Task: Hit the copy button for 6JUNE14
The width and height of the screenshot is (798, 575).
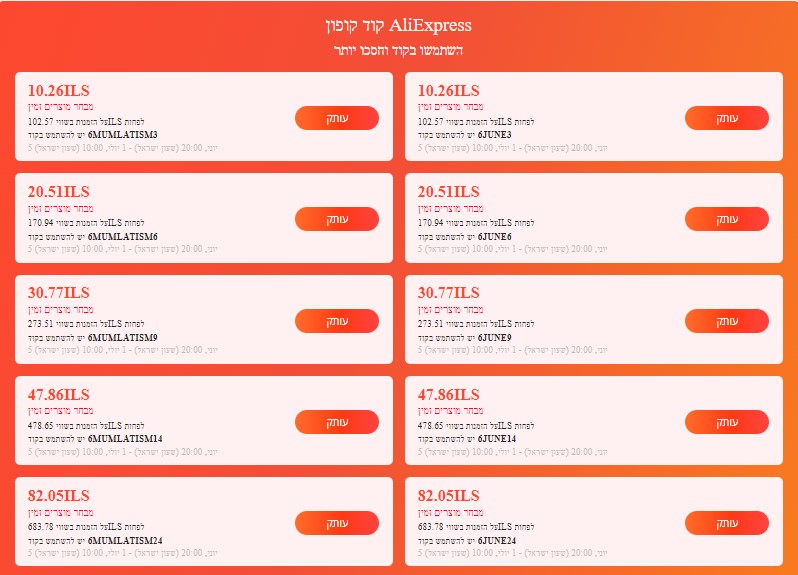Action: point(726,422)
